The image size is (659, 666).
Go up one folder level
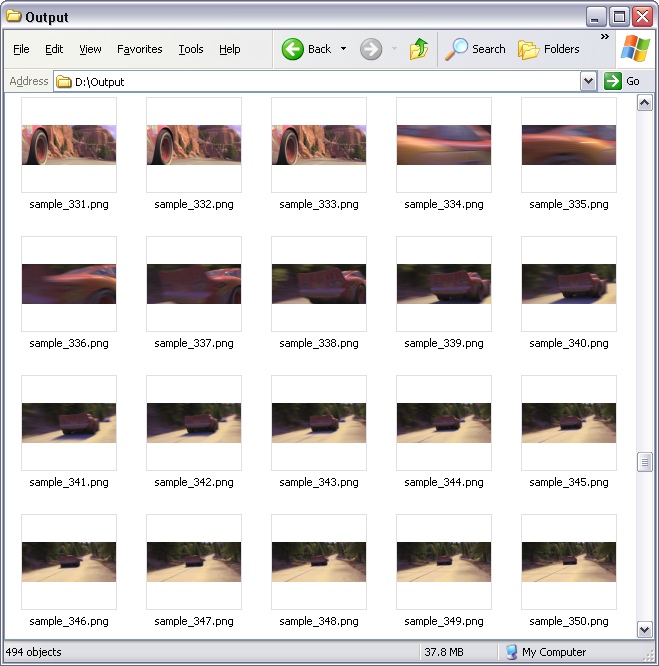click(419, 49)
